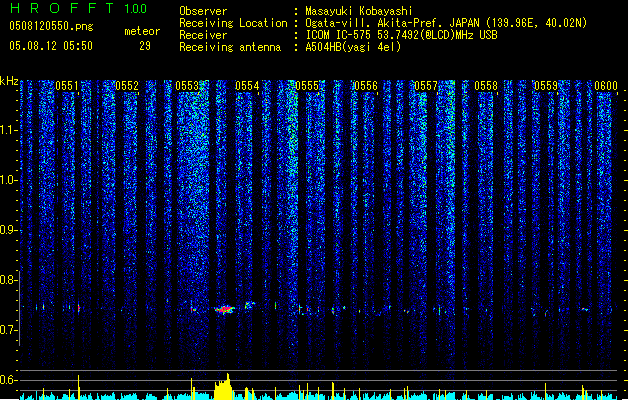629x400 pixels.
Task: Click the 0551 time marker
Action: tap(67, 86)
